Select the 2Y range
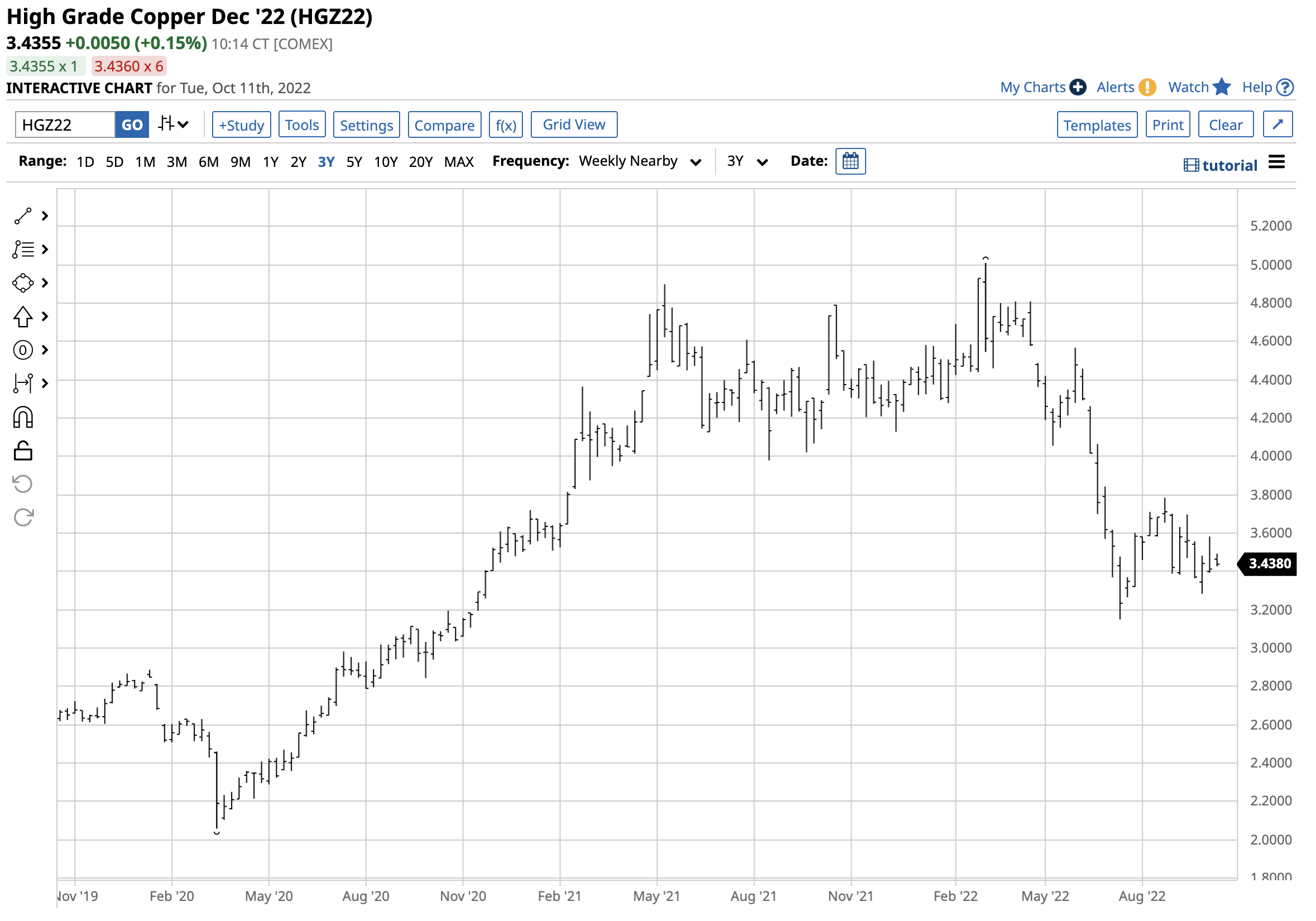 298,162
